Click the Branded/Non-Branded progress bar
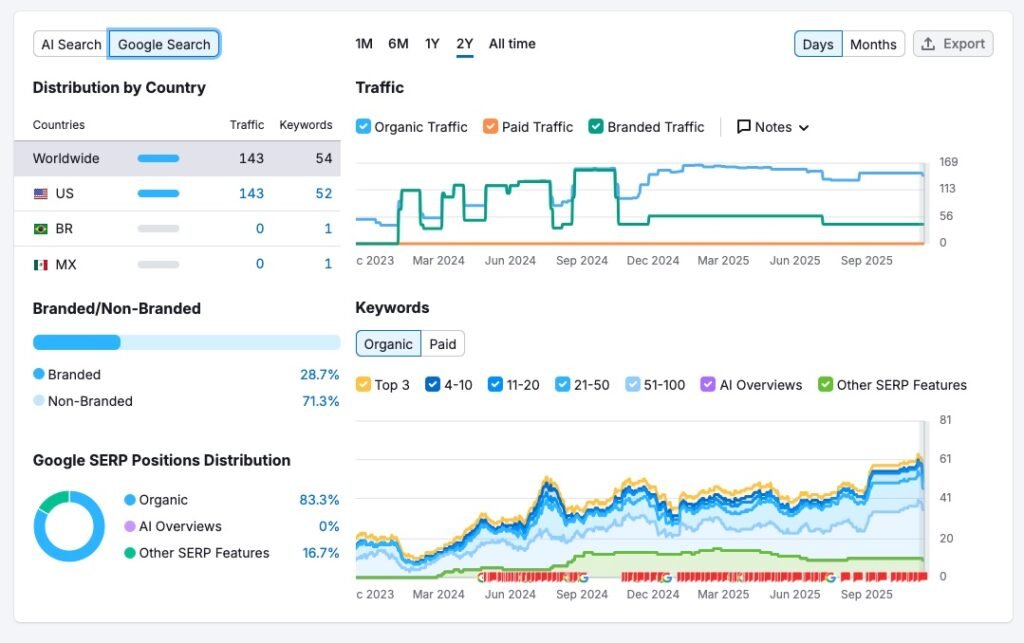Screen dimensions: 1024x643 (x=186, y=342)
